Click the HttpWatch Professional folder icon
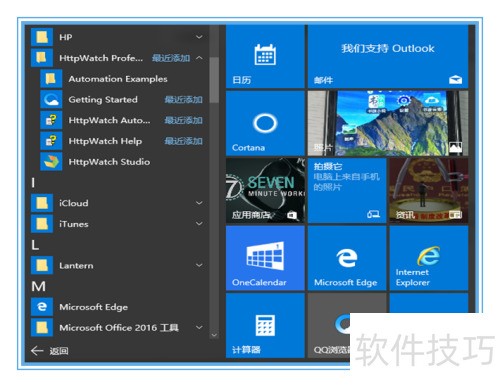This screenshot has height=387, width=500. [42, 58]
